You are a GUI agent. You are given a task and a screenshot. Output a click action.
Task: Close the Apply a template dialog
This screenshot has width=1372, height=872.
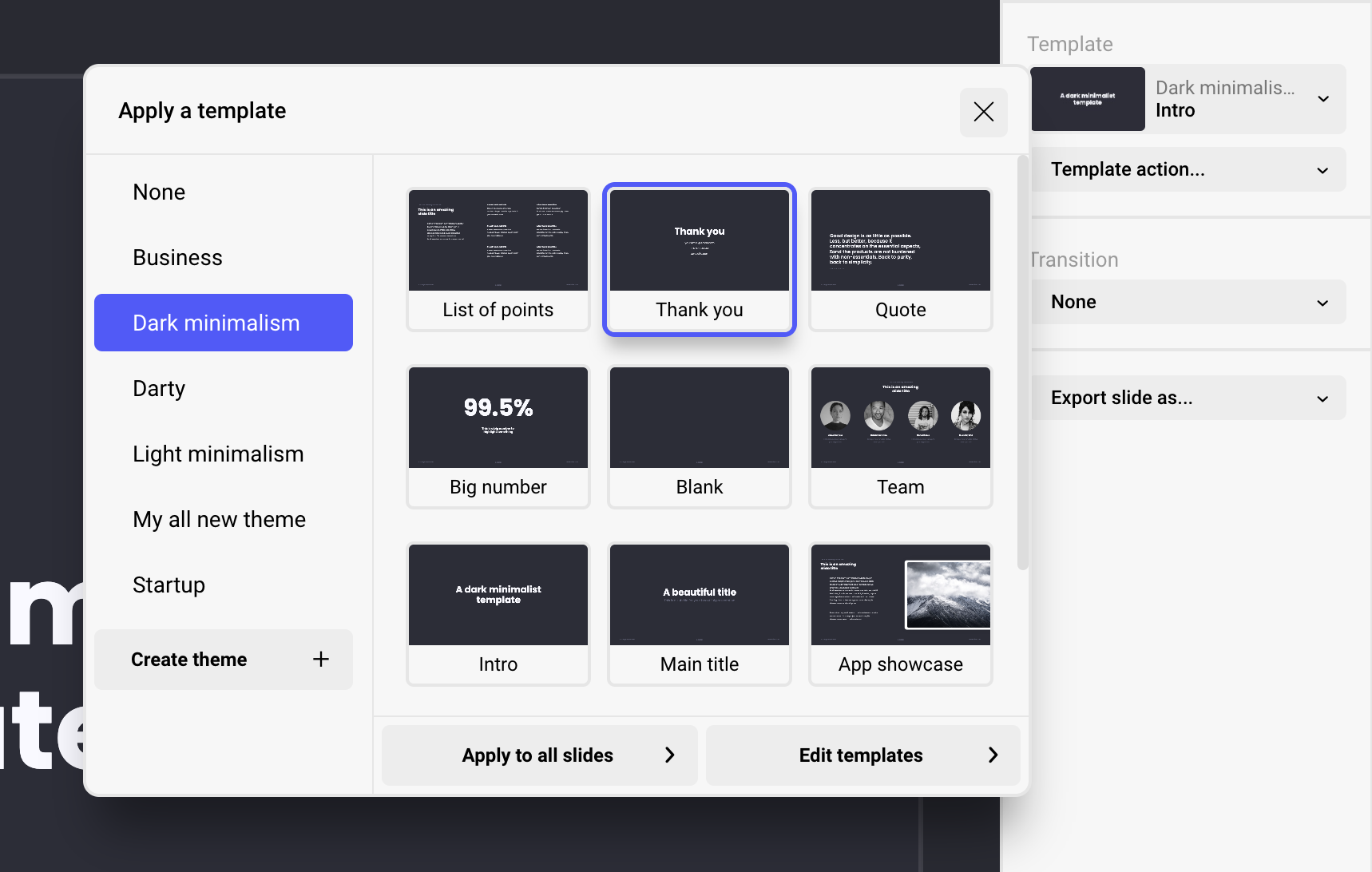[x=983, y=112]
